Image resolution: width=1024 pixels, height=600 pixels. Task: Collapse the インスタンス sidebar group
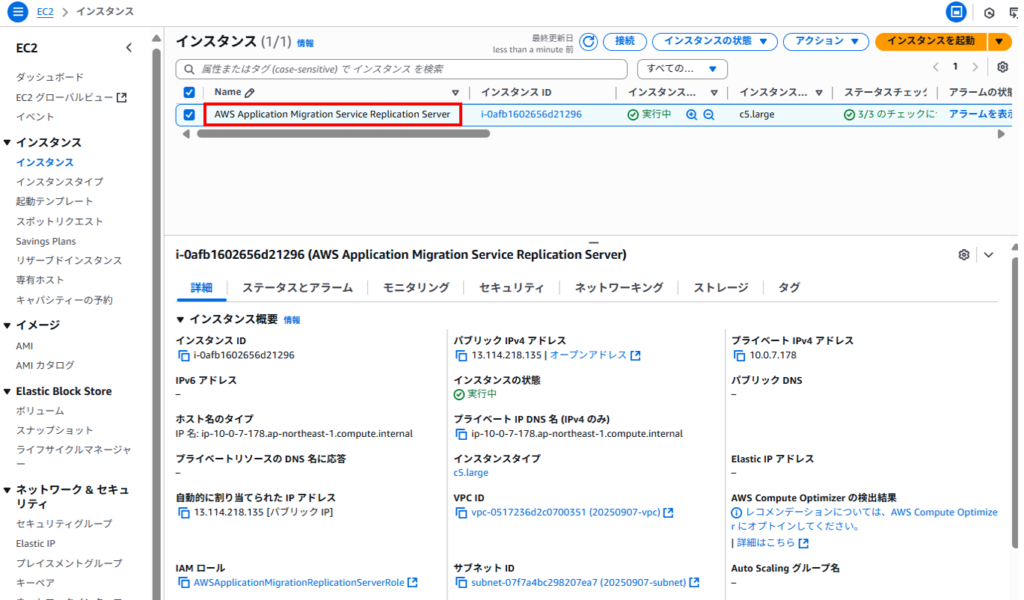(x=7, y=142)
